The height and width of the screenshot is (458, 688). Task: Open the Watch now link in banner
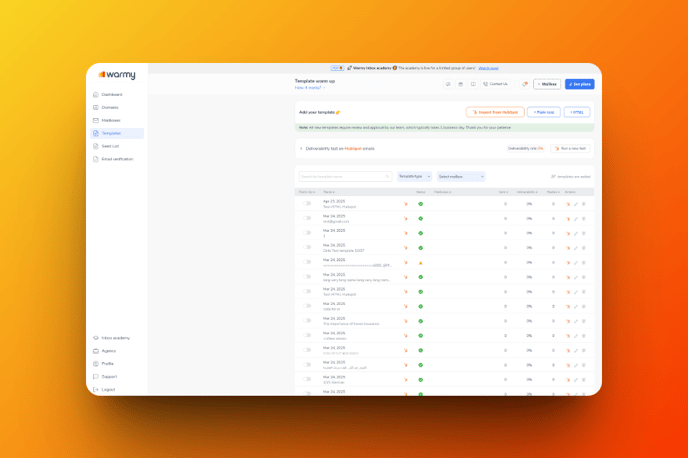[488, 68]
